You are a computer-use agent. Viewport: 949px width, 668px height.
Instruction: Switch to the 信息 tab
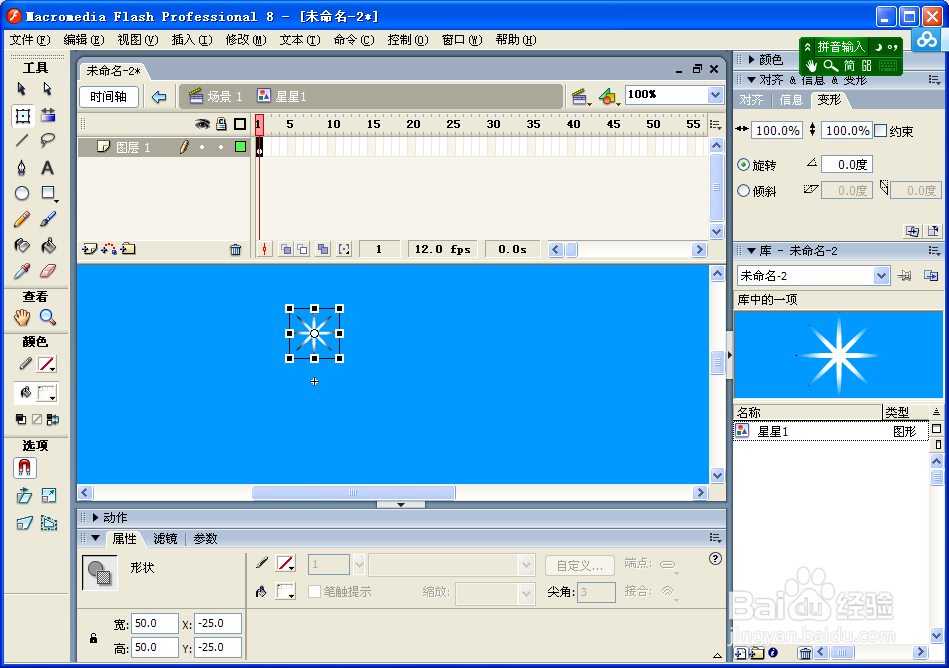click(791, 100)
